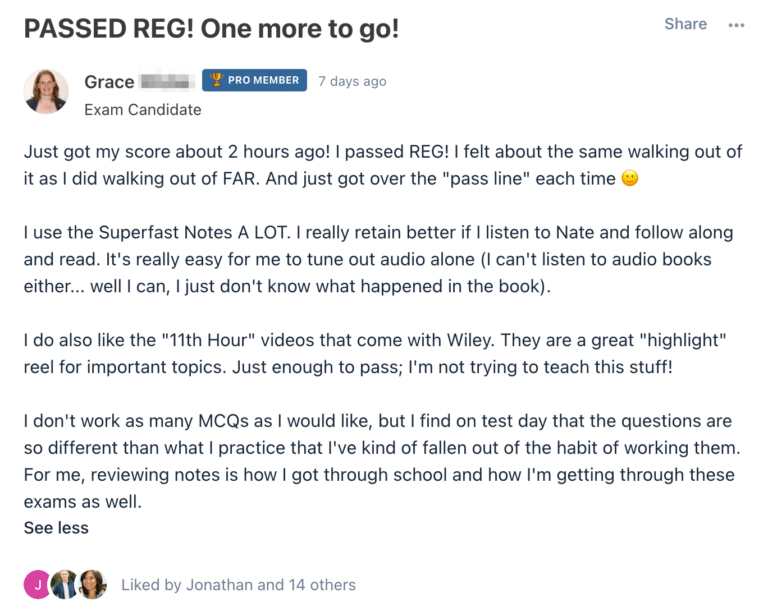Collapse the post with See less

(x=56, y=528)
